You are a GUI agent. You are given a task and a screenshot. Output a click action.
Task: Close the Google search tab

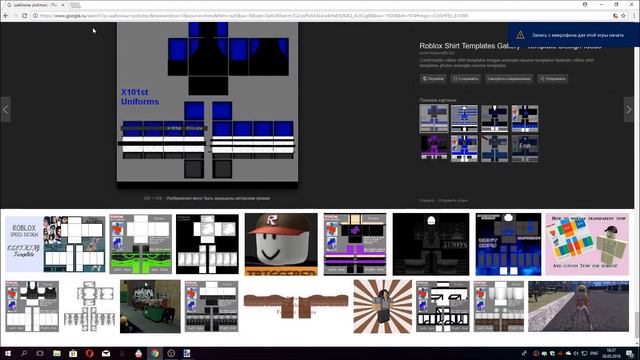click(63, 5)
